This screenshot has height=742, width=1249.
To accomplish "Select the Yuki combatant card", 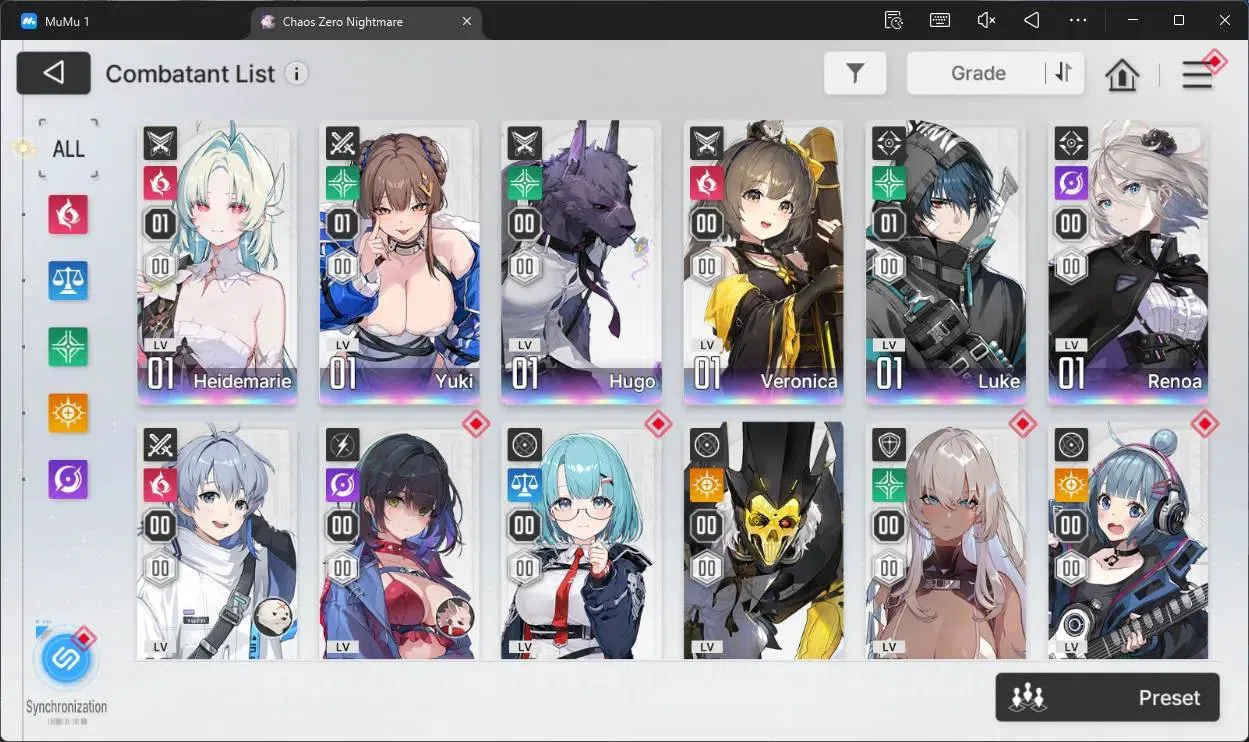I will coord(399,262).
